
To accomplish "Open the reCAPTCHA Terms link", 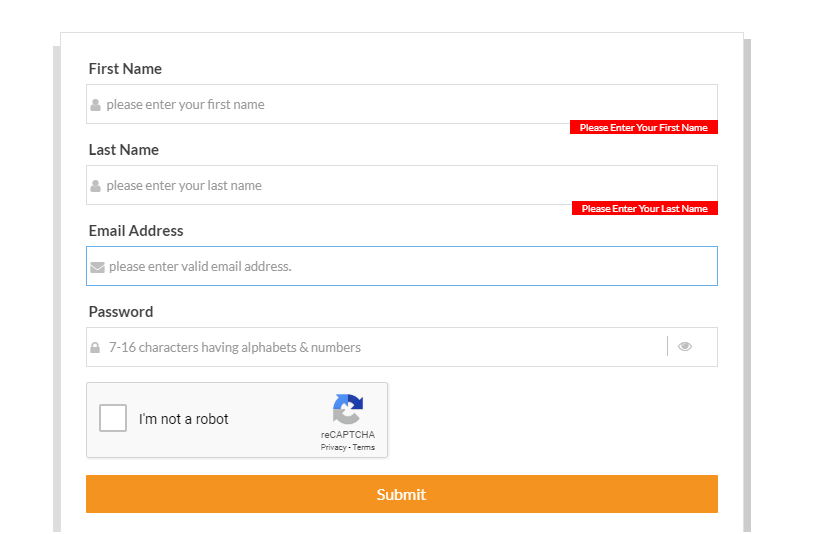I will 364,448.
